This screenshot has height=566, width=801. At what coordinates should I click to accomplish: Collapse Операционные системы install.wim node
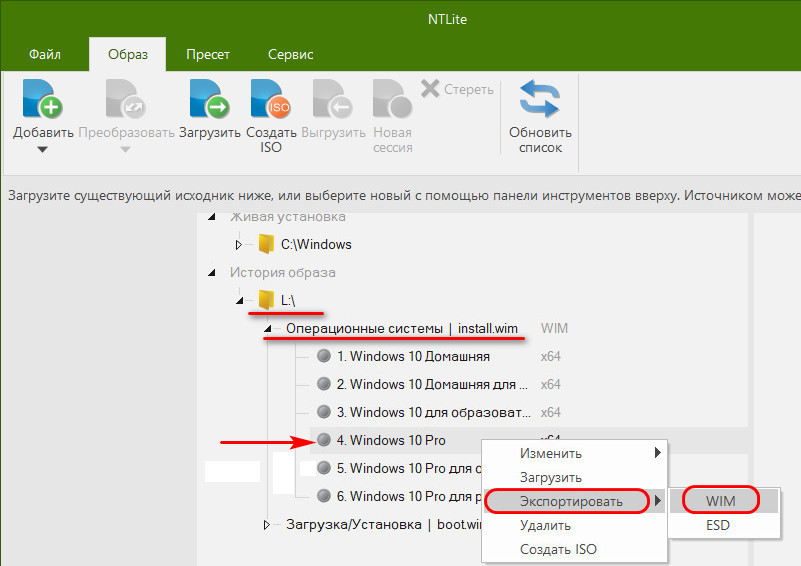coord(267,328)
